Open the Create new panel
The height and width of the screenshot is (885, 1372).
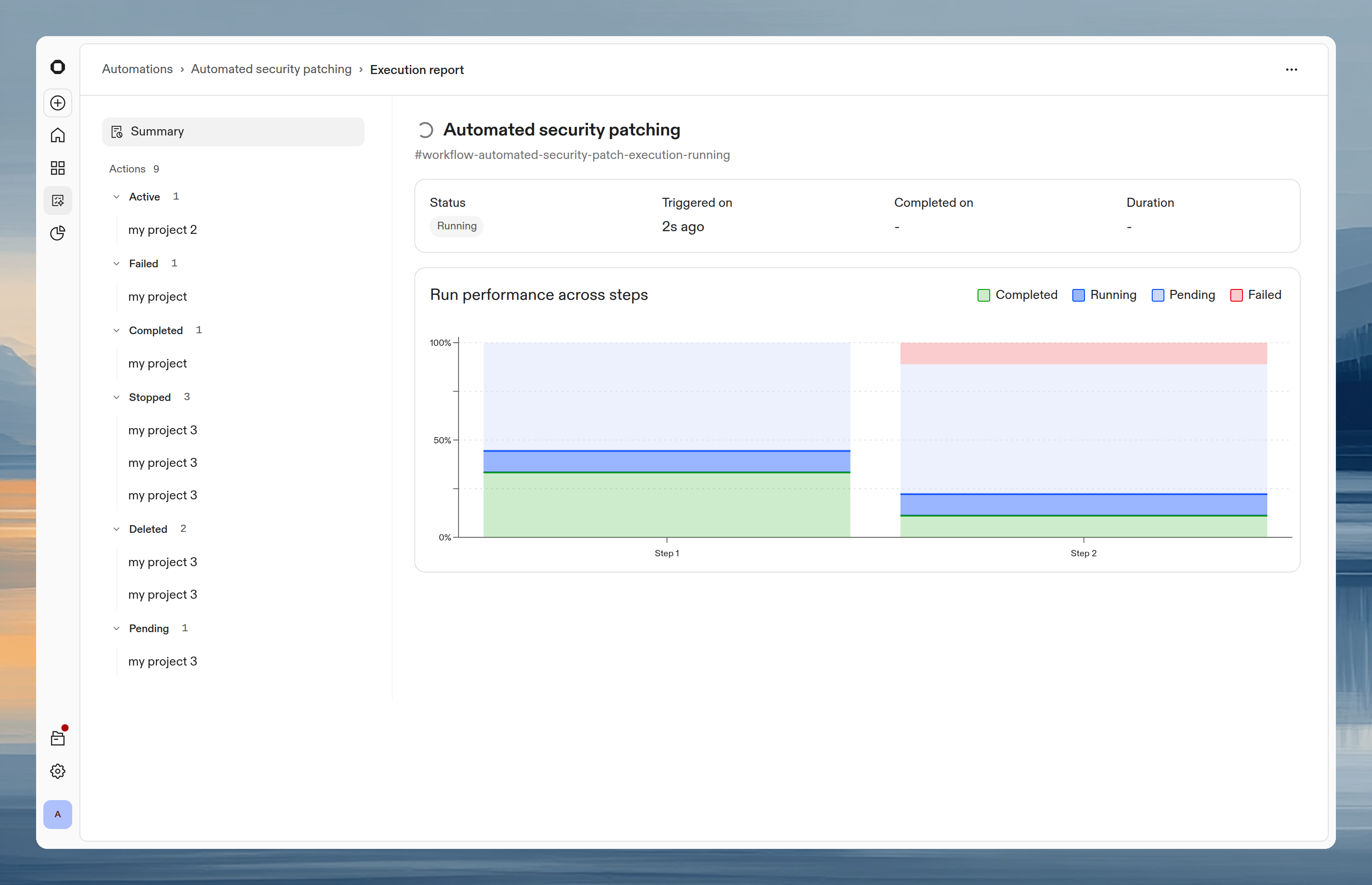(57, 103)
